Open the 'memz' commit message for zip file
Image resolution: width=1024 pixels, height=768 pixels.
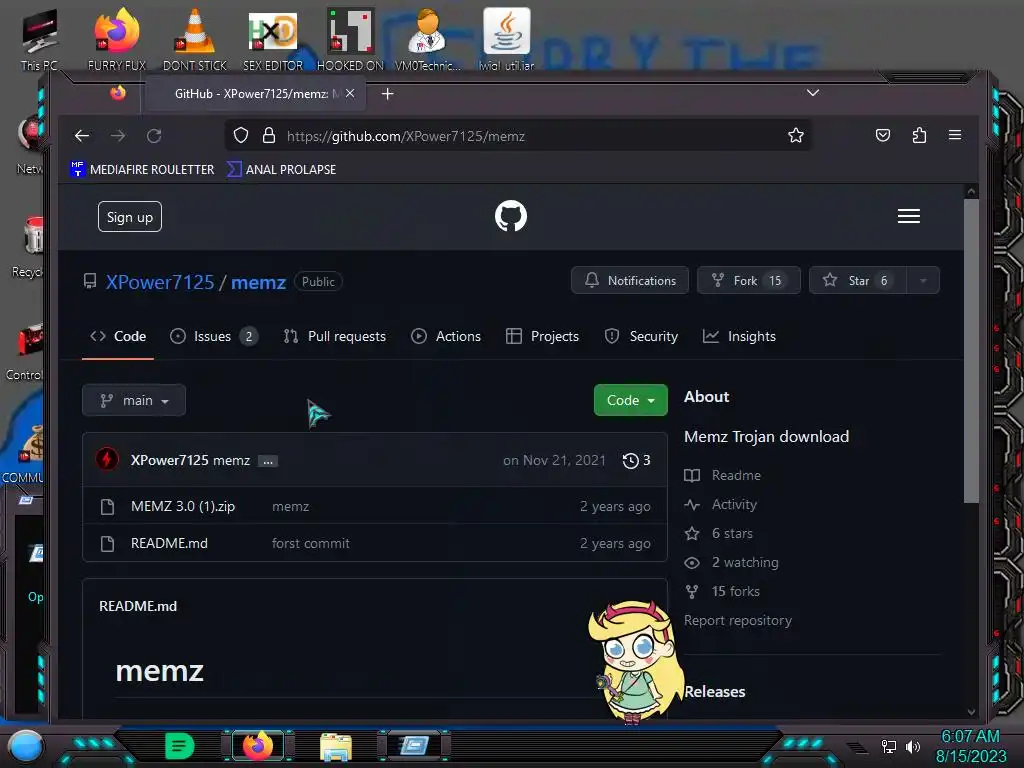pyautogui.click(x=291, y=506)
